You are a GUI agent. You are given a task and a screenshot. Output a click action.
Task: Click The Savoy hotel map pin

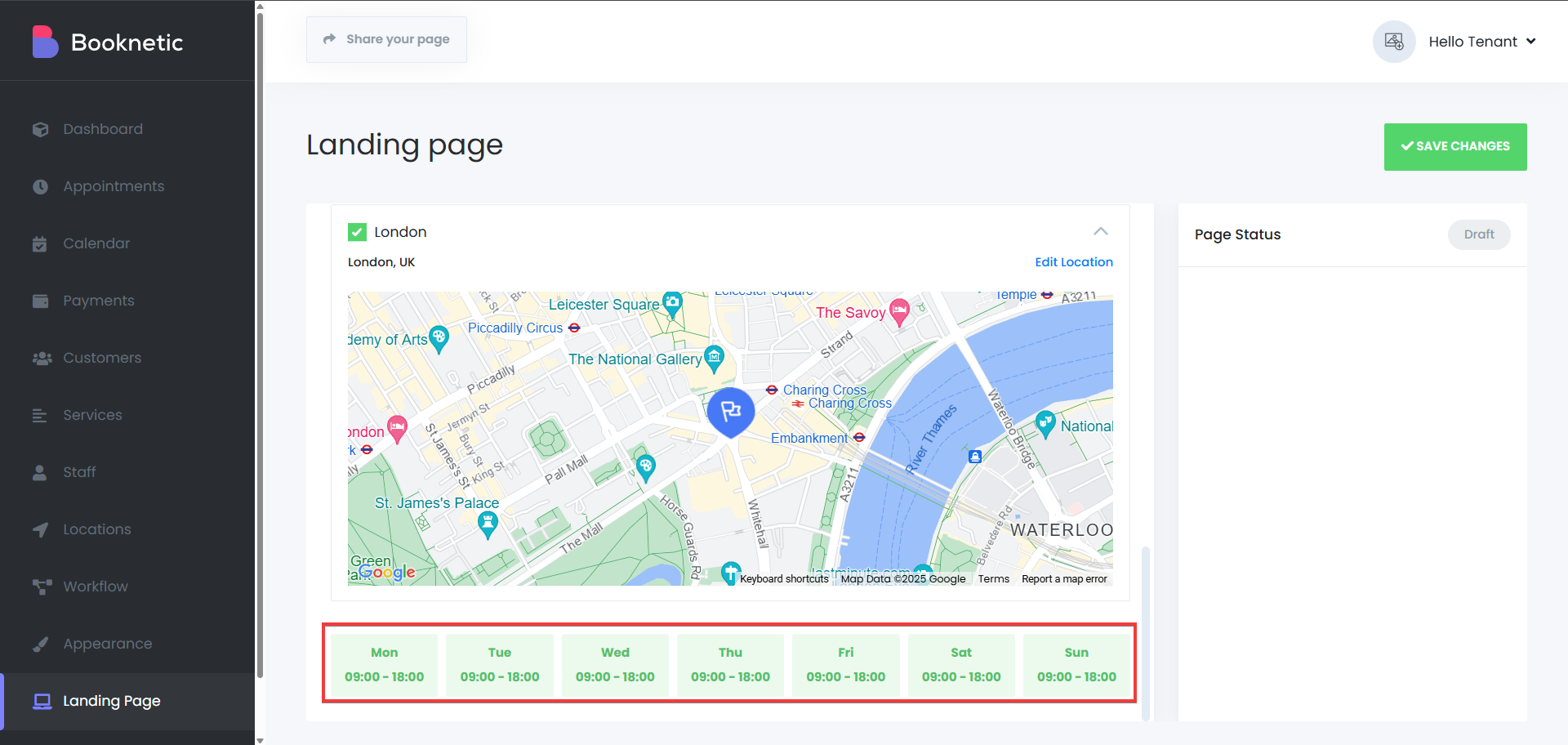click(x=899, y=312)
